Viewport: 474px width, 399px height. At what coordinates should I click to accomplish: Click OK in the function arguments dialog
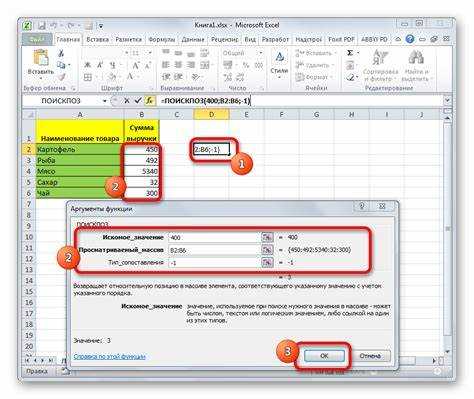pos(324,356)
